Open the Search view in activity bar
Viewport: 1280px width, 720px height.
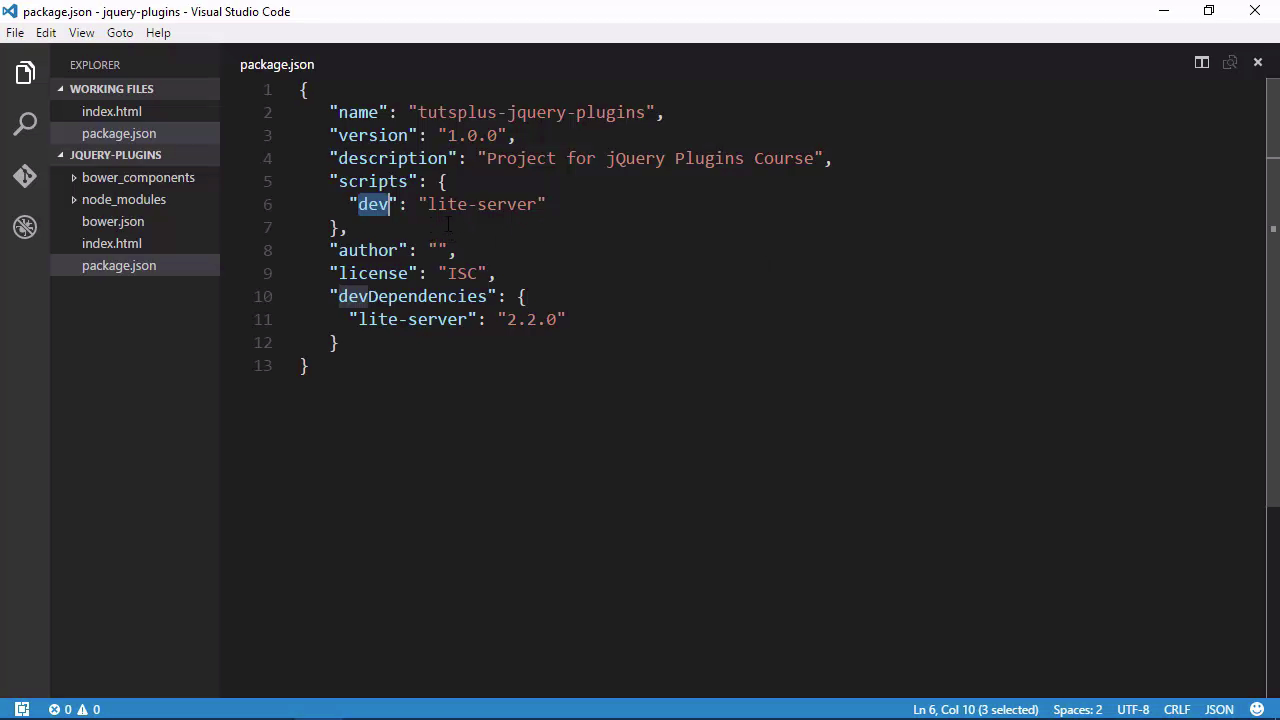click(25, 124)
